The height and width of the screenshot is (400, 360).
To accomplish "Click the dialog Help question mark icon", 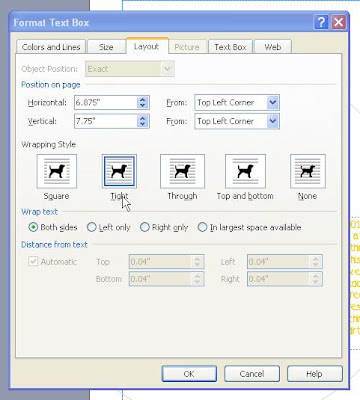I will click(321, 22).
